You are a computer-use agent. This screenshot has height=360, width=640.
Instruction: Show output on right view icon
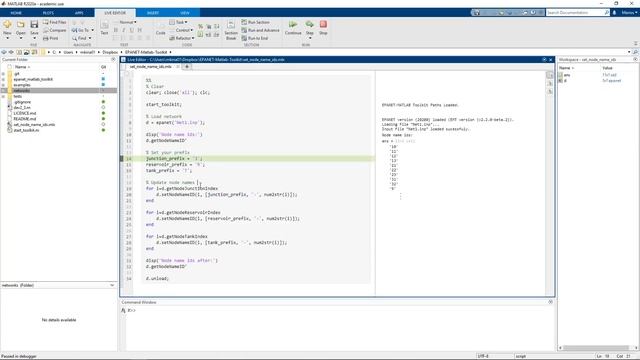pos(550,76)
